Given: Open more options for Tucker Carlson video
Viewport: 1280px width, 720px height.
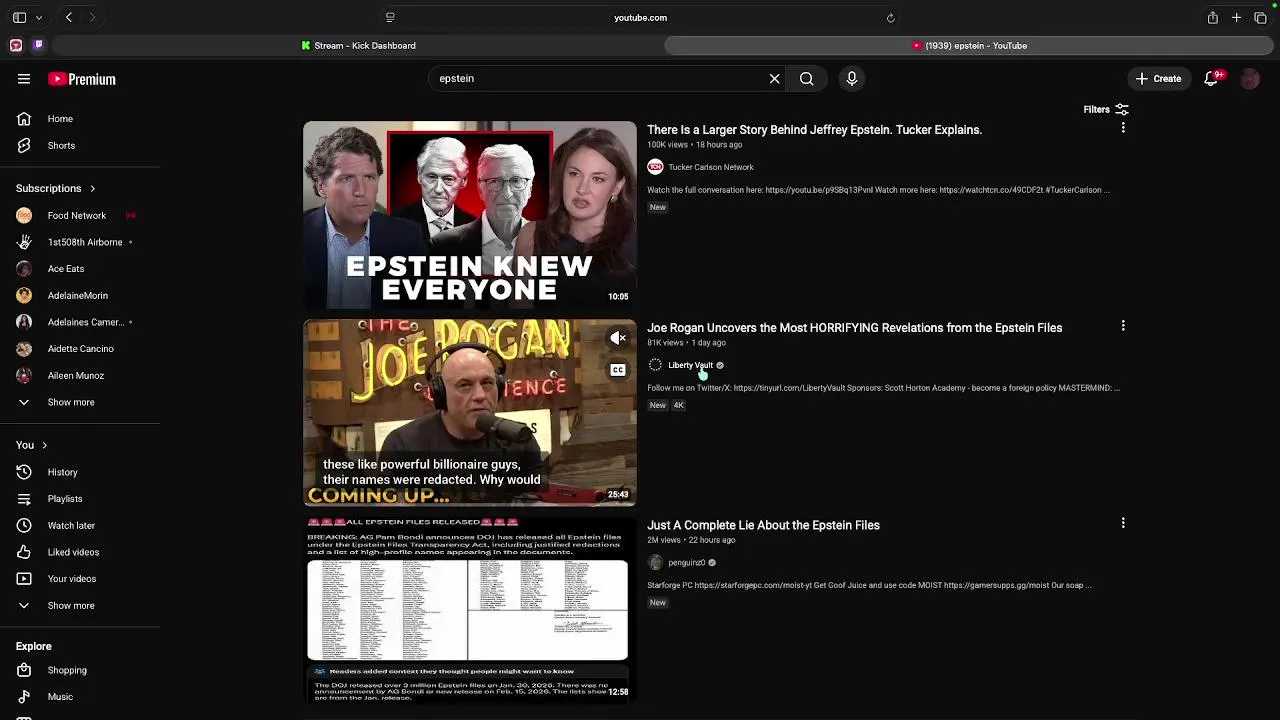Looking at the screenshot, I should click(x=1123, y=128).
